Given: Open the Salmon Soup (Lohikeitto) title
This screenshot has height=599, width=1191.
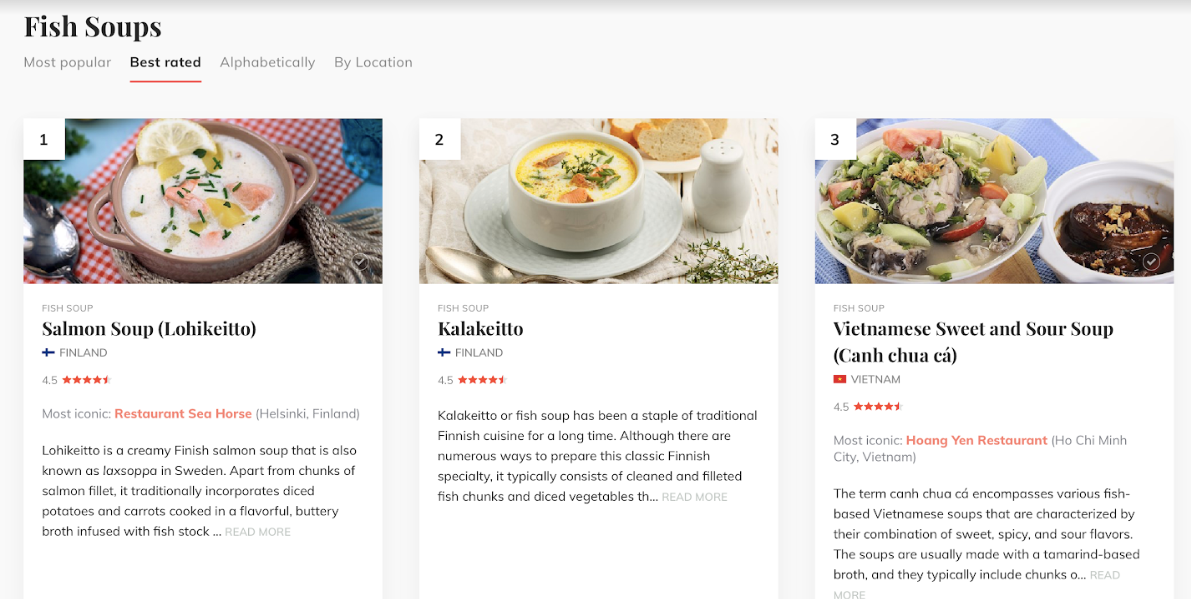Looking at the screenshot, I should click(x=149, y=329).
